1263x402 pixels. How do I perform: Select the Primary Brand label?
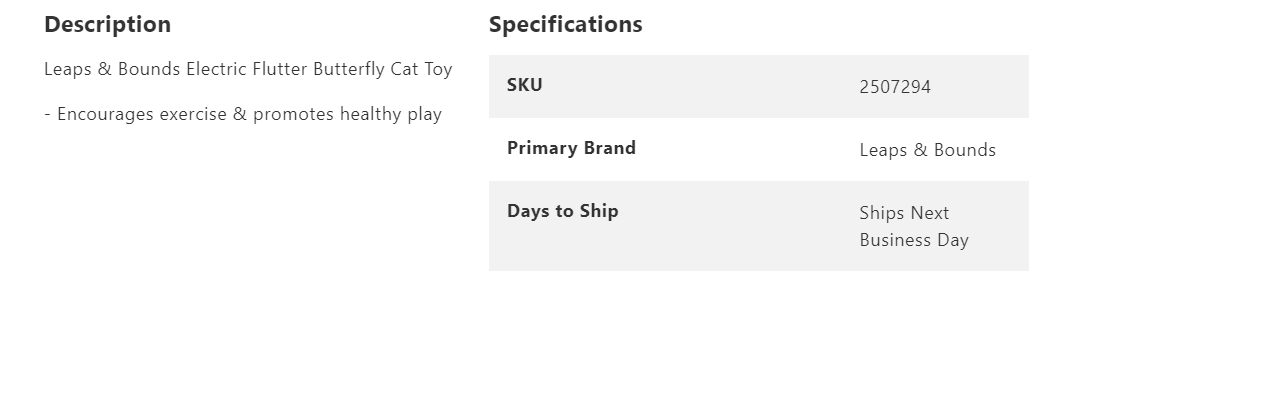tap(570, 148)
